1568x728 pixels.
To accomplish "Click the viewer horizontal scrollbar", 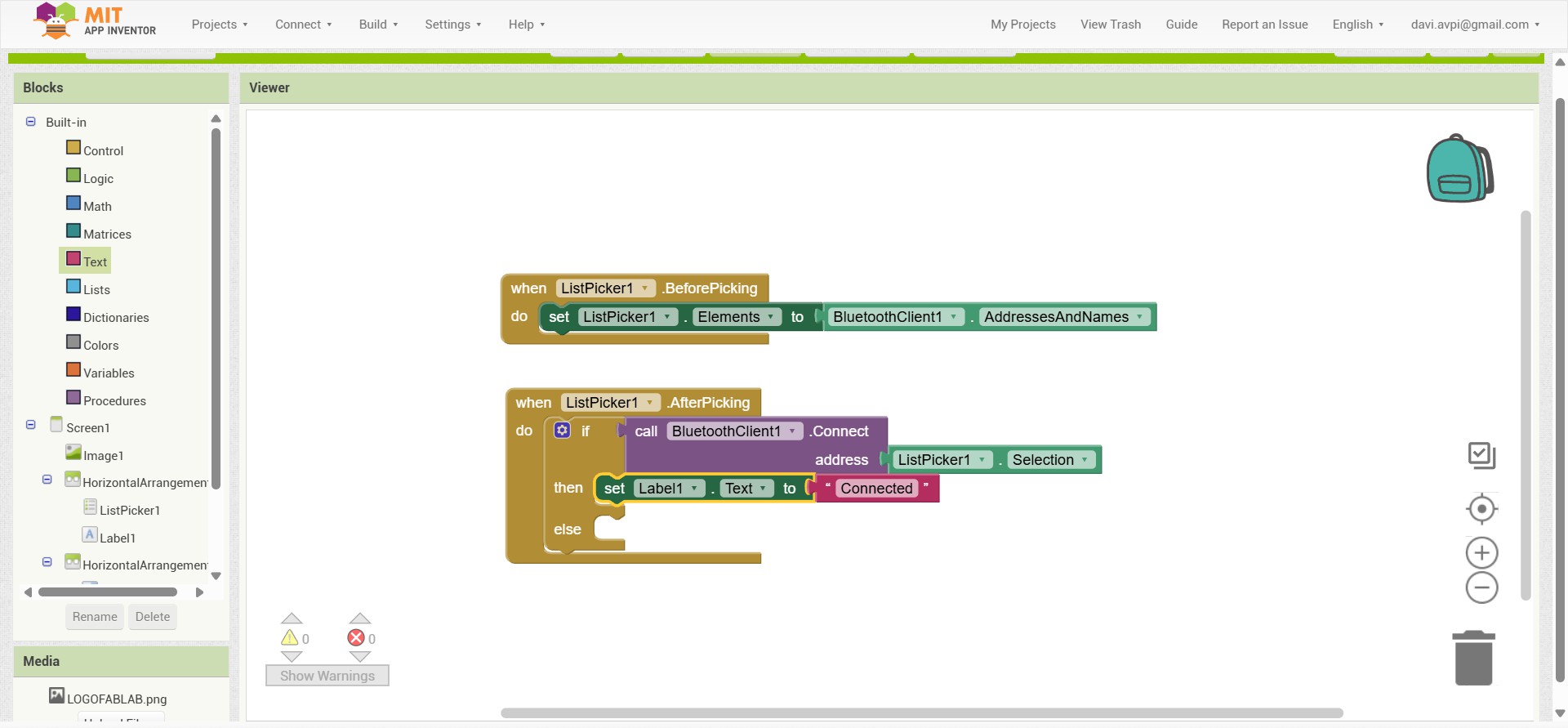I will click(x=922, y=712).
